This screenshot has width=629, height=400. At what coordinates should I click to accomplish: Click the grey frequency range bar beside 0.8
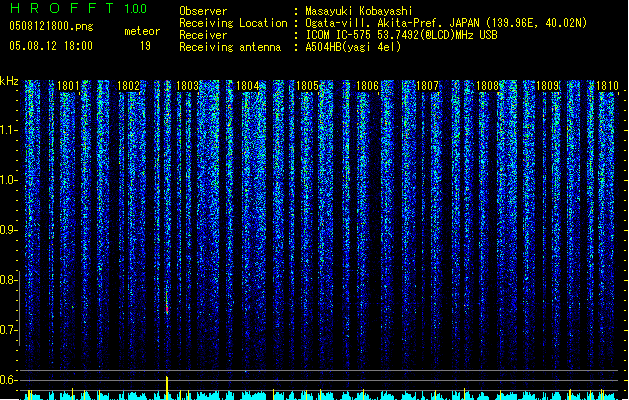[19, 309]
